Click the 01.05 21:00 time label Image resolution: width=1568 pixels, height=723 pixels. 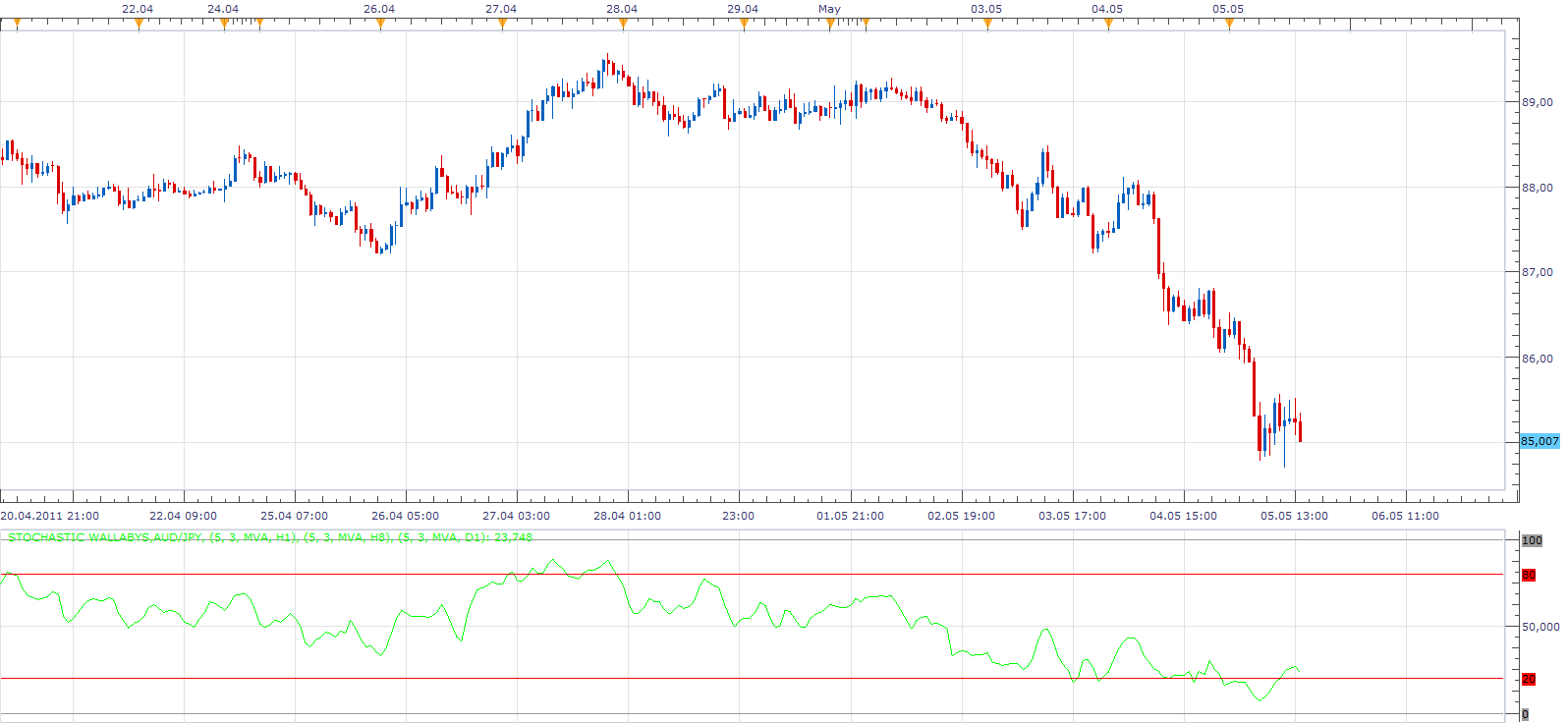[850, 516]
